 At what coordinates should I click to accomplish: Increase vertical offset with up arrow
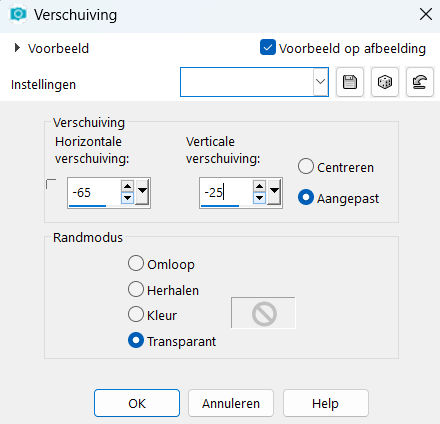(259, 185)
